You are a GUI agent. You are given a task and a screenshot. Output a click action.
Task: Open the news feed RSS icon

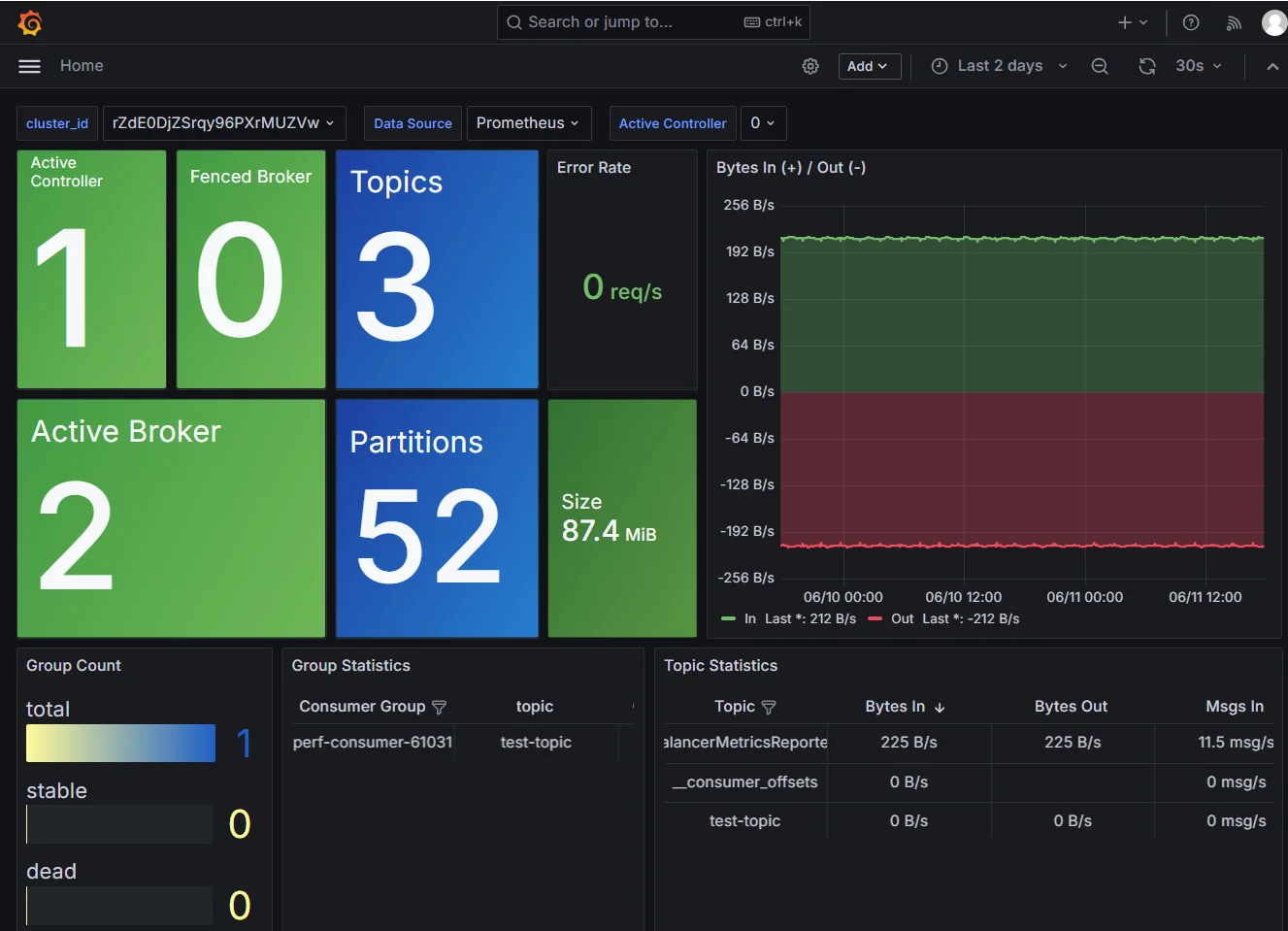tap(1234, 22)
